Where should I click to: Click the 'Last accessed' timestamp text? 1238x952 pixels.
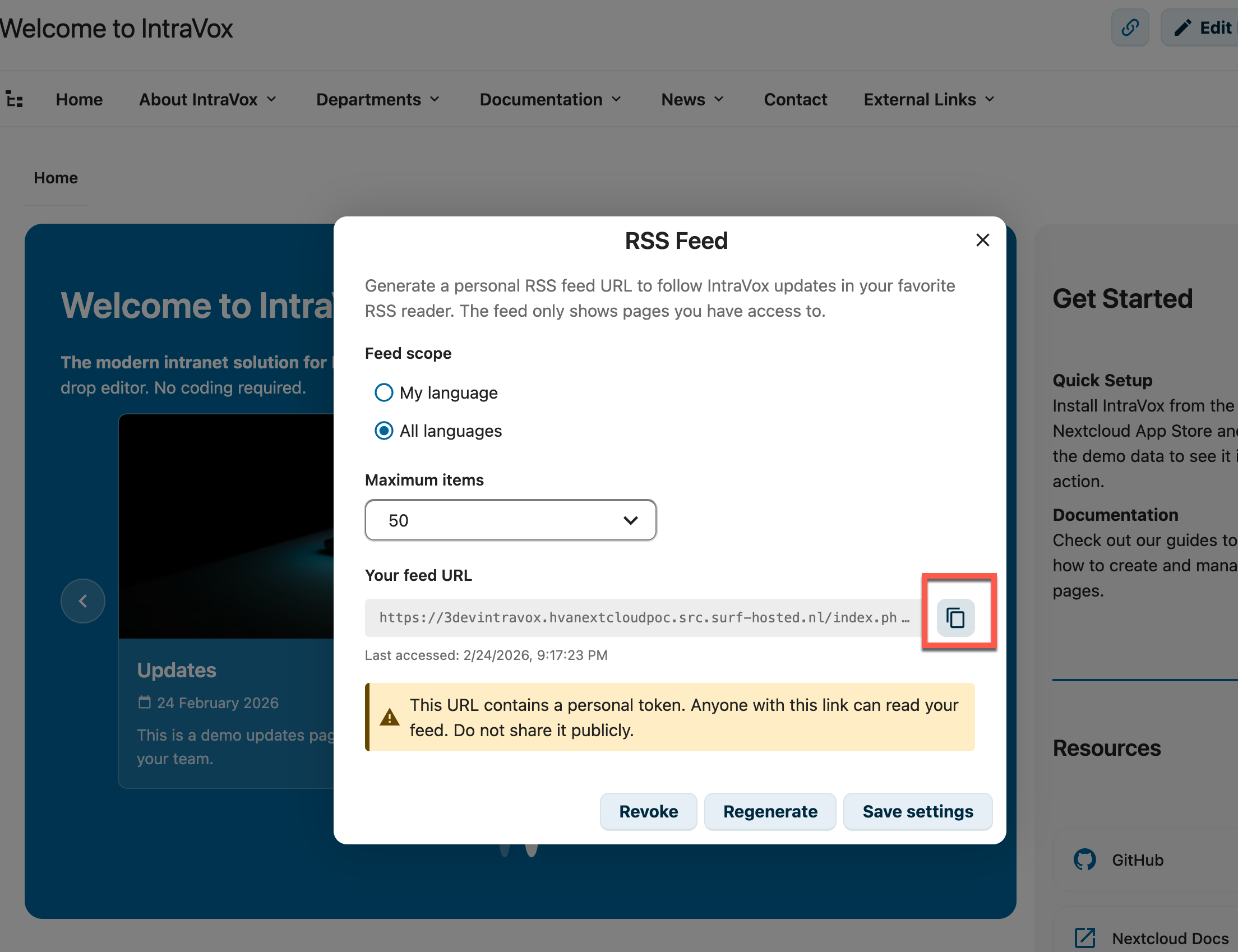(x=486, y=655)
